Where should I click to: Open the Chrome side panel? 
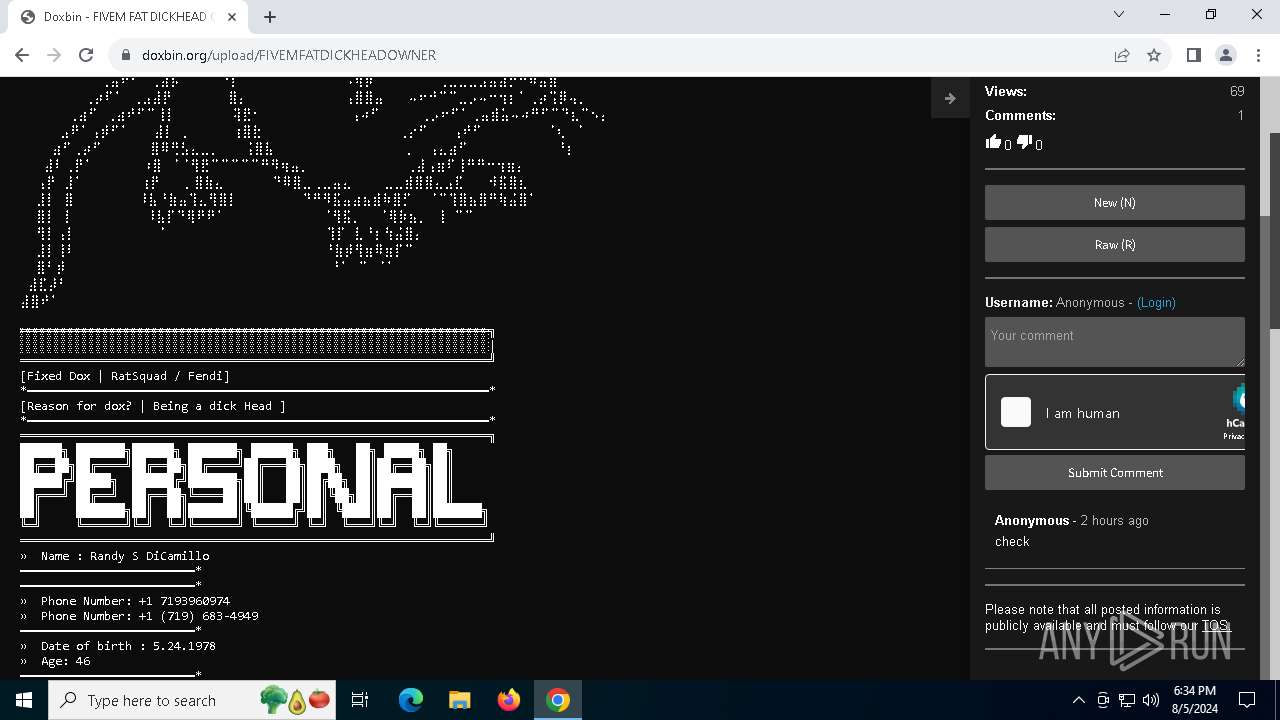[x=1193, y=55]
